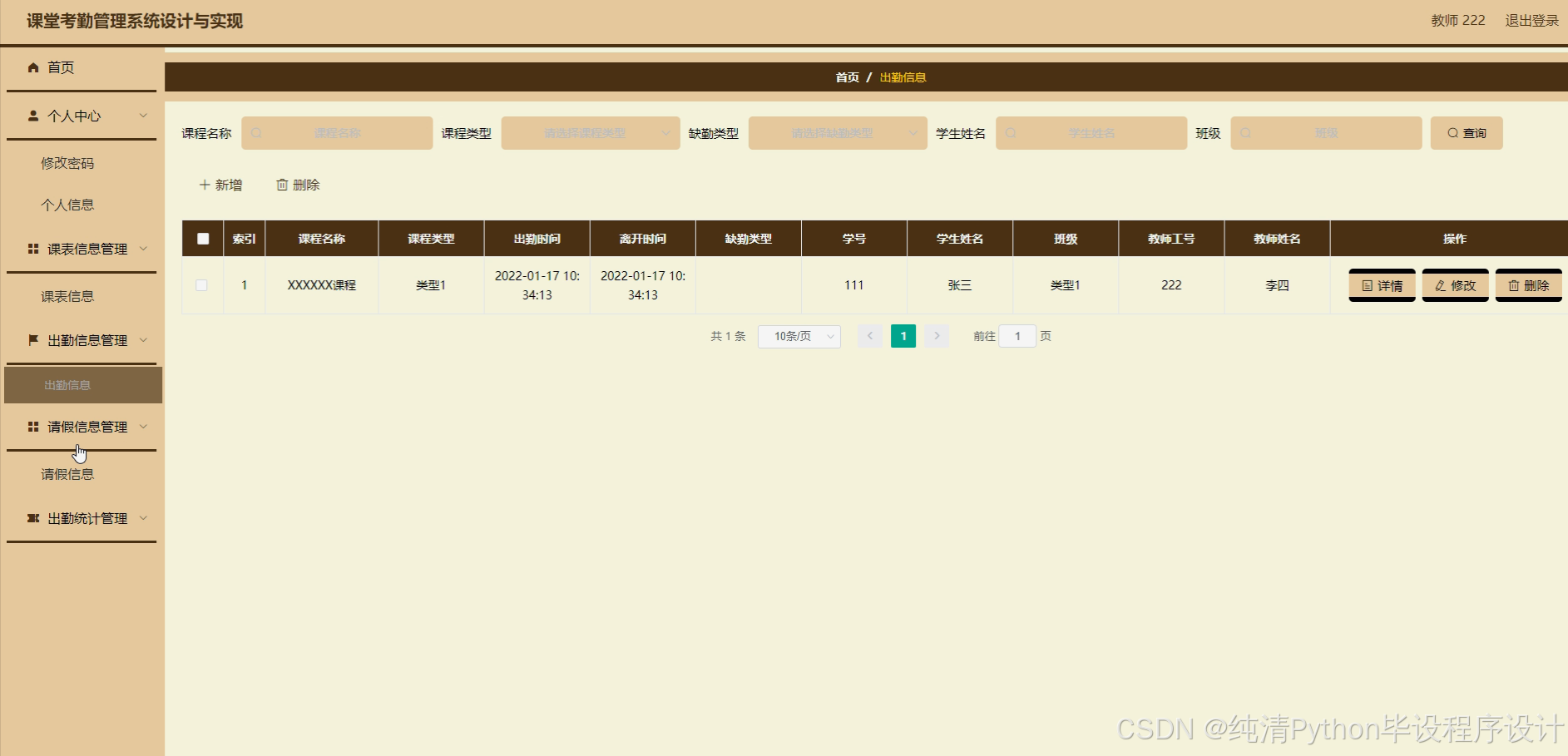Click the student name cell 张三
Image resolution: width=1568 pixels, height=756 pixels.
click(960, 285)
